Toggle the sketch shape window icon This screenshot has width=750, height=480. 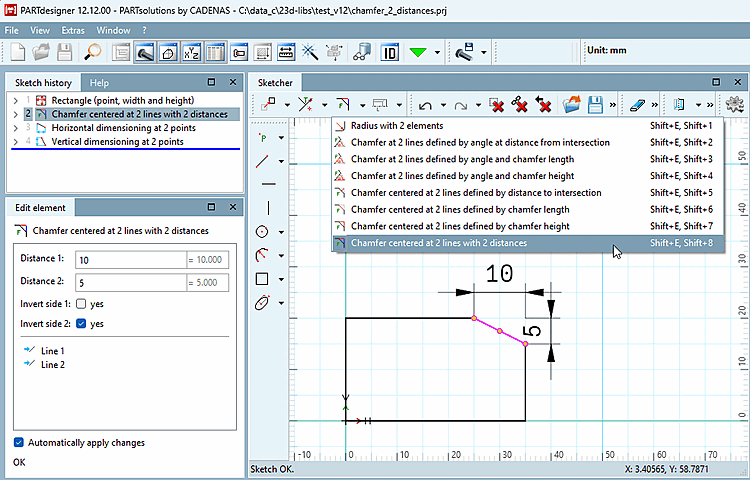pyautogui.click(x=168, y=52)
